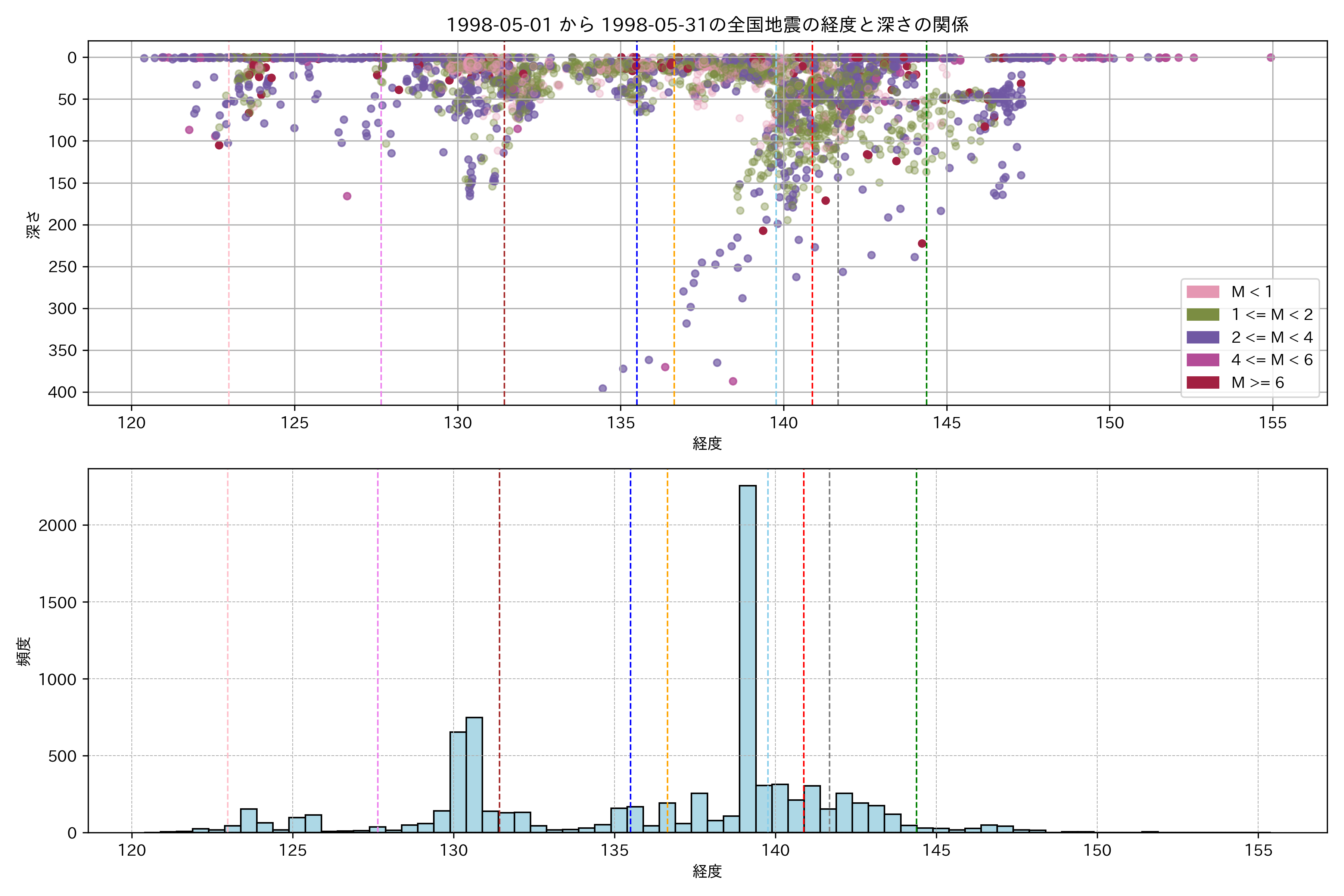
Task: Click the olive green 1 <= M < 2 swatch
Action: 1202,314
